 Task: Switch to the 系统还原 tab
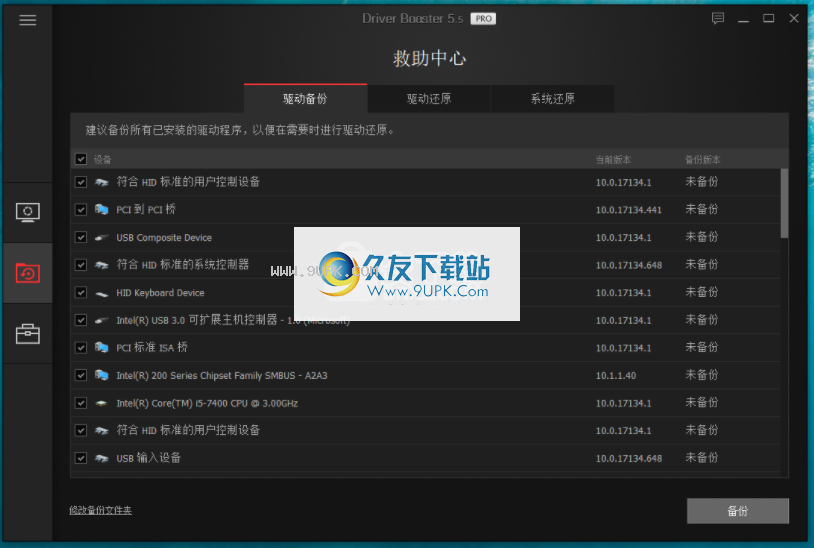tap(552, 99)
